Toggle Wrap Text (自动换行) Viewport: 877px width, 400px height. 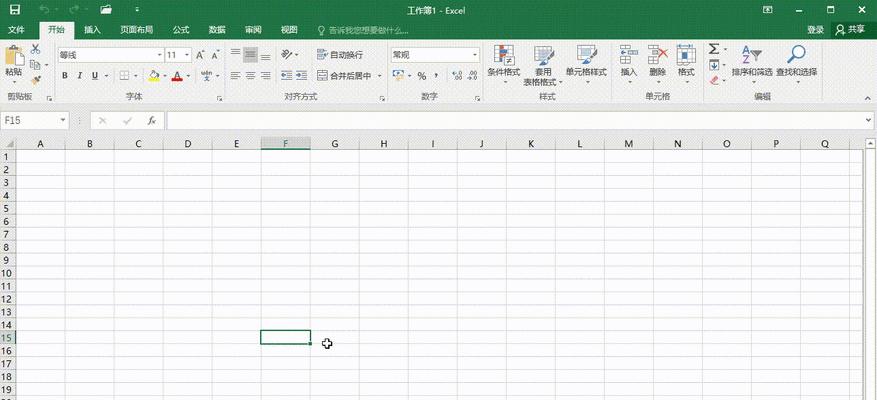coord(340,55)
